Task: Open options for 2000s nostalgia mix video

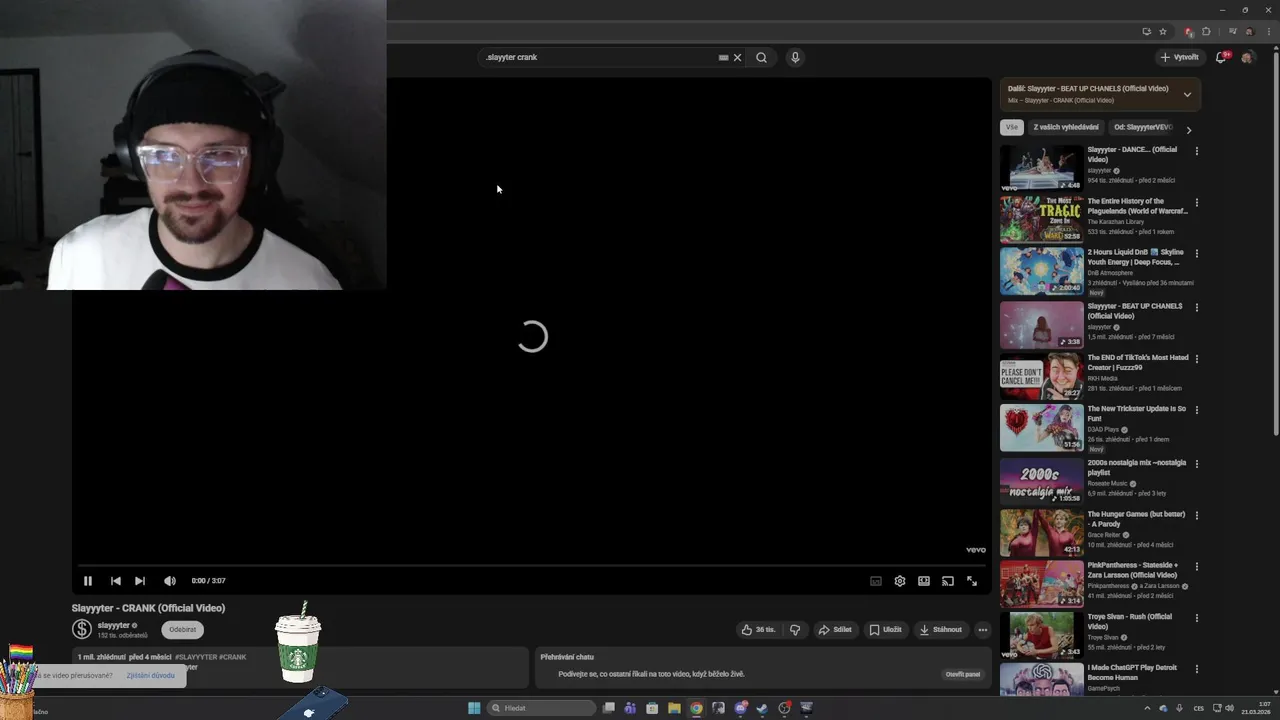Action: (x=1197, y=464)
